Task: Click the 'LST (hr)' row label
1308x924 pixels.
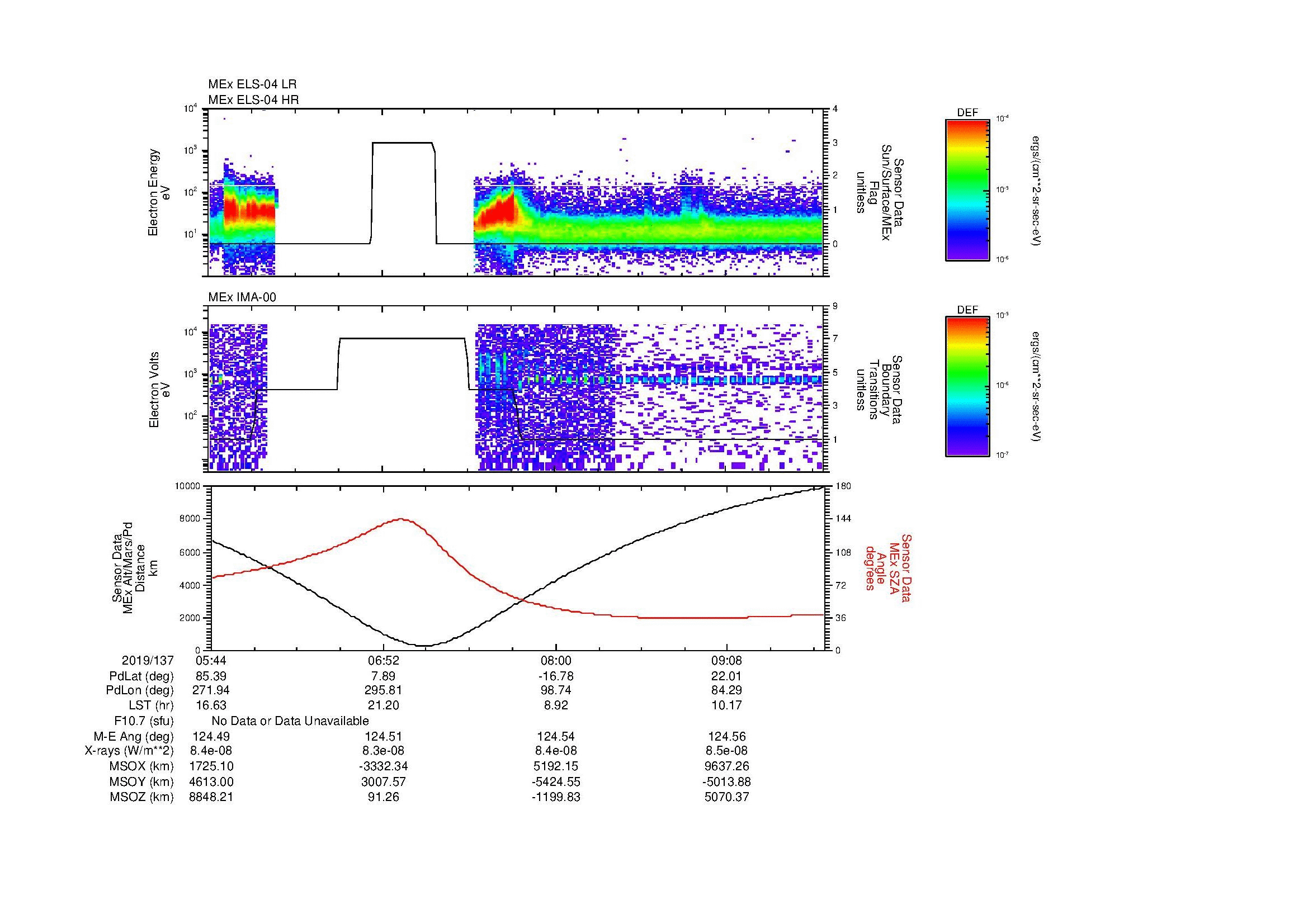Action: coord(151,705)
